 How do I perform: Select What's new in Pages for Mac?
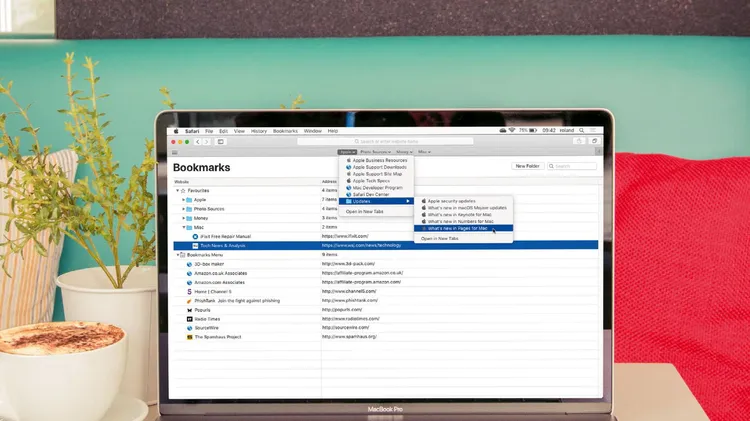pyautogui.click(x=463, y=228)
